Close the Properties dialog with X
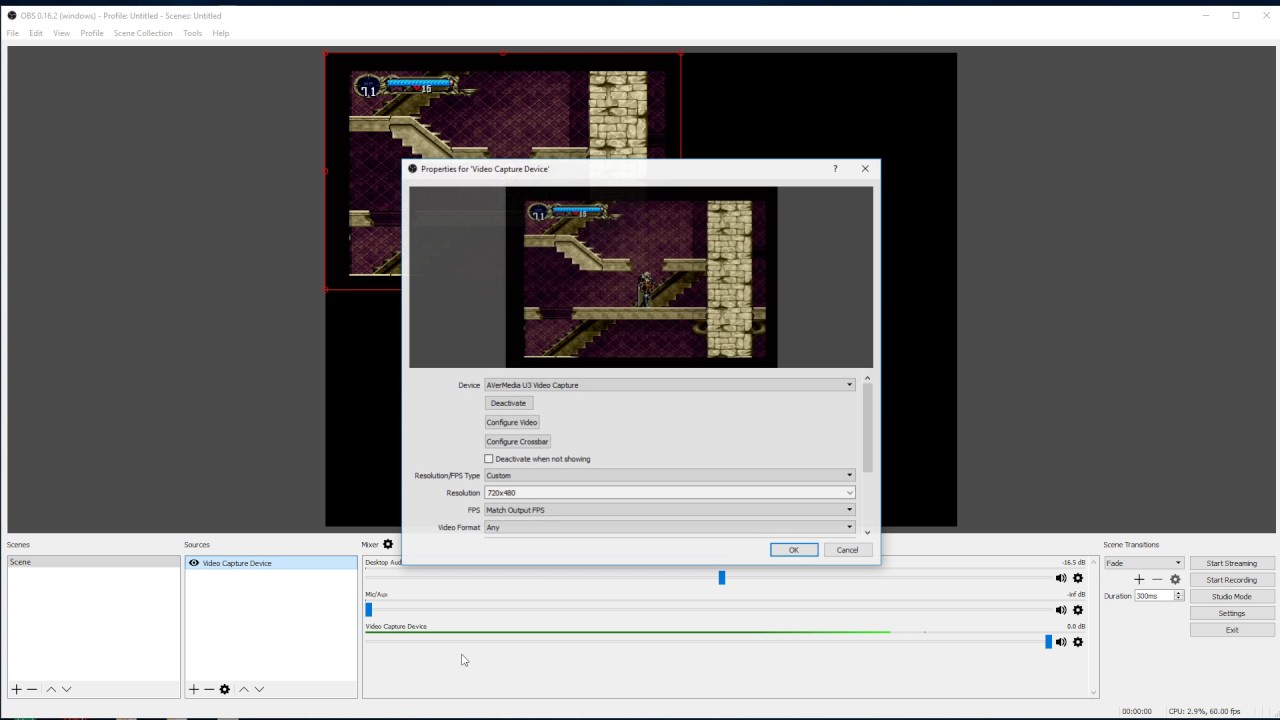Image resolution: width=1280 pixels, height=720 pixels. [865, 169]
